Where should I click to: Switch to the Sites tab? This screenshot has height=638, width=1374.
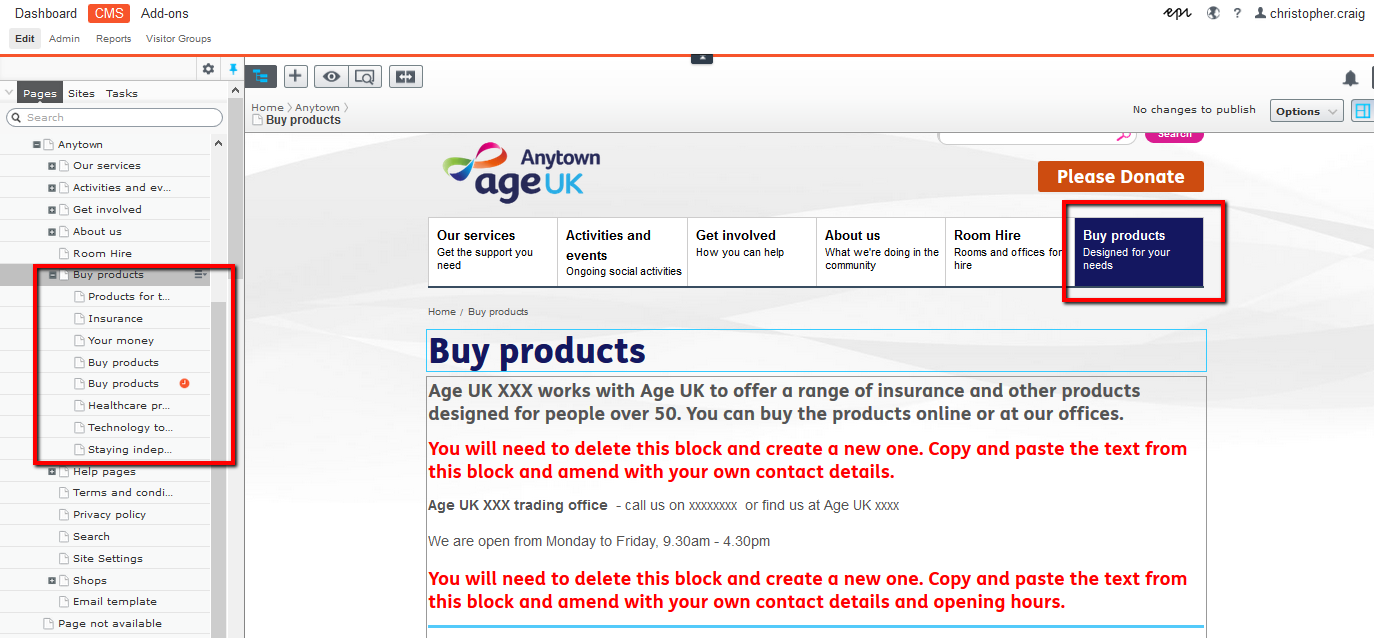(81, 93)
